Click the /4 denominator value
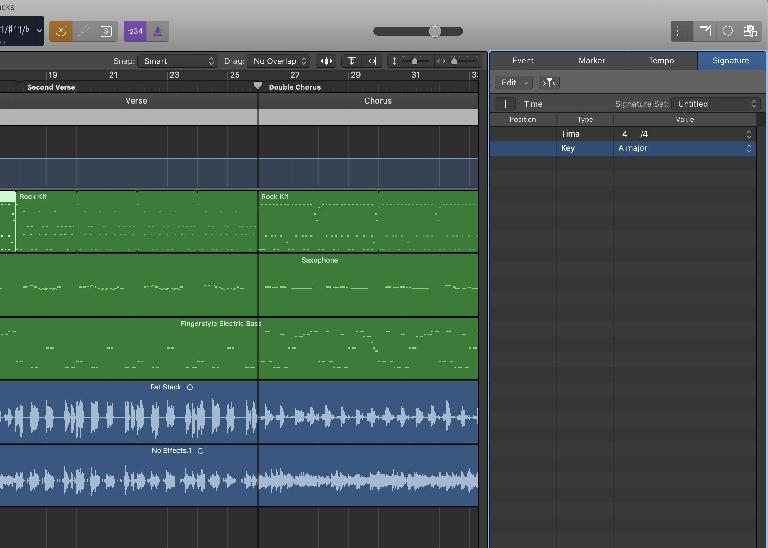 click(644, 134)
